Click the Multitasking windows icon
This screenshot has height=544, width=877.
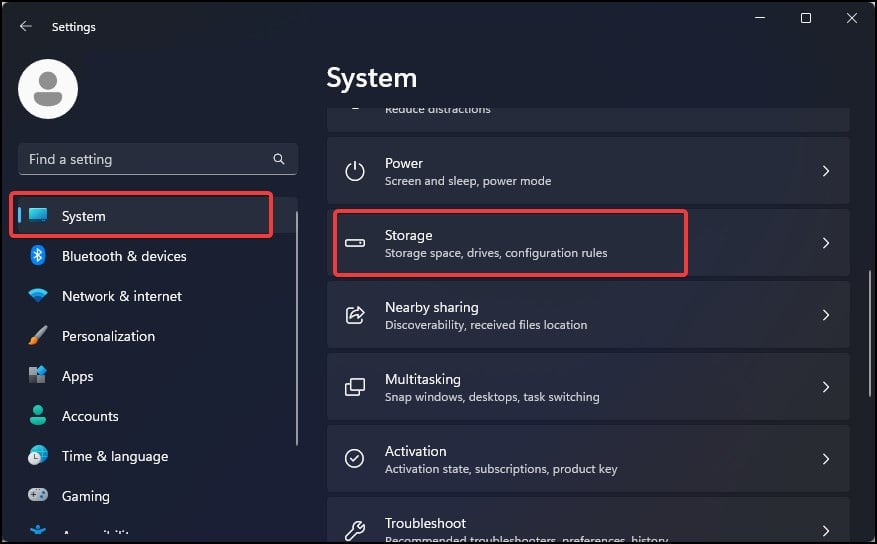tap(355, 387)
